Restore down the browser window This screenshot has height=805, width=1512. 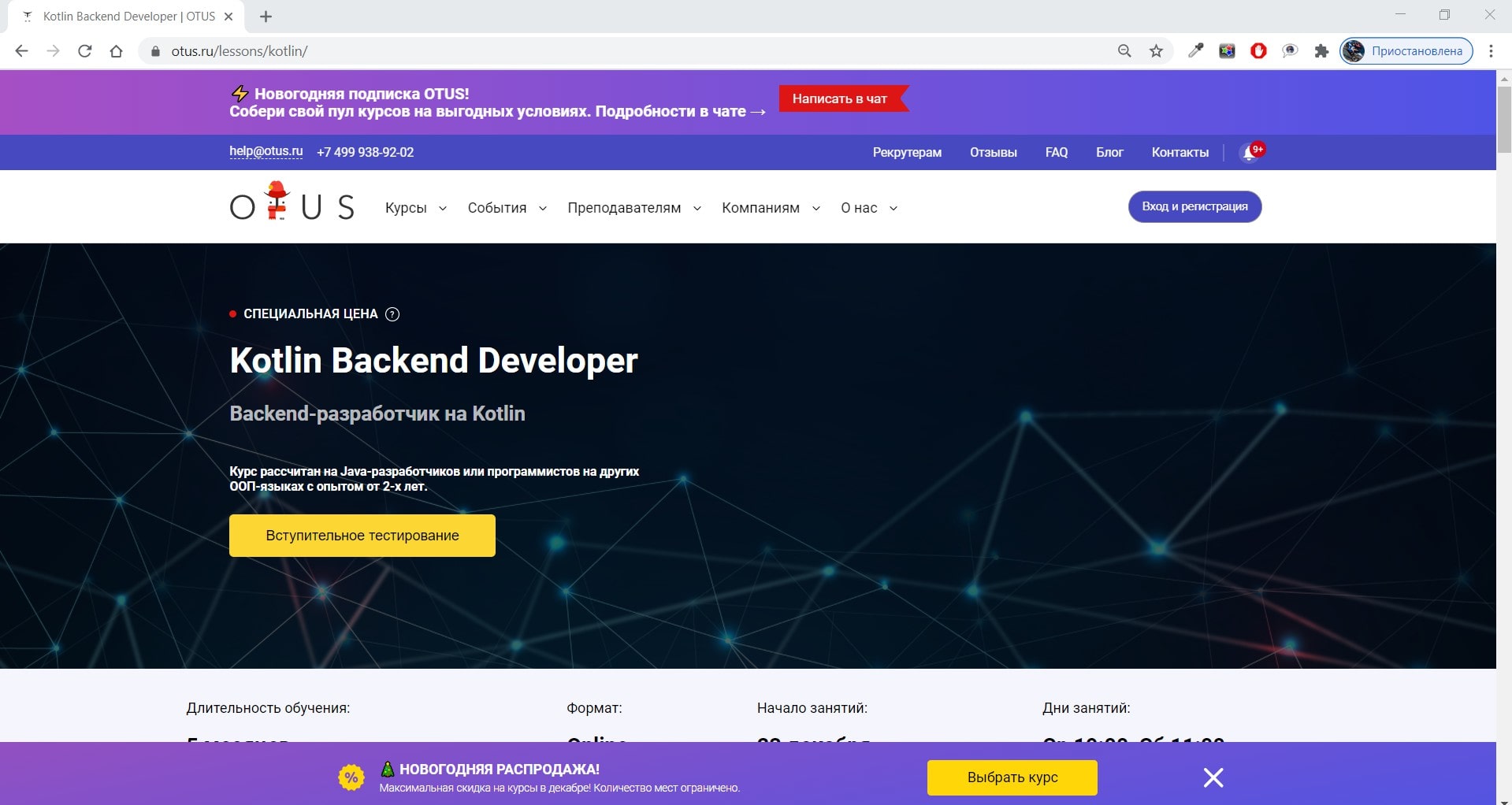pyautogui.click(x=1444, y=15)
